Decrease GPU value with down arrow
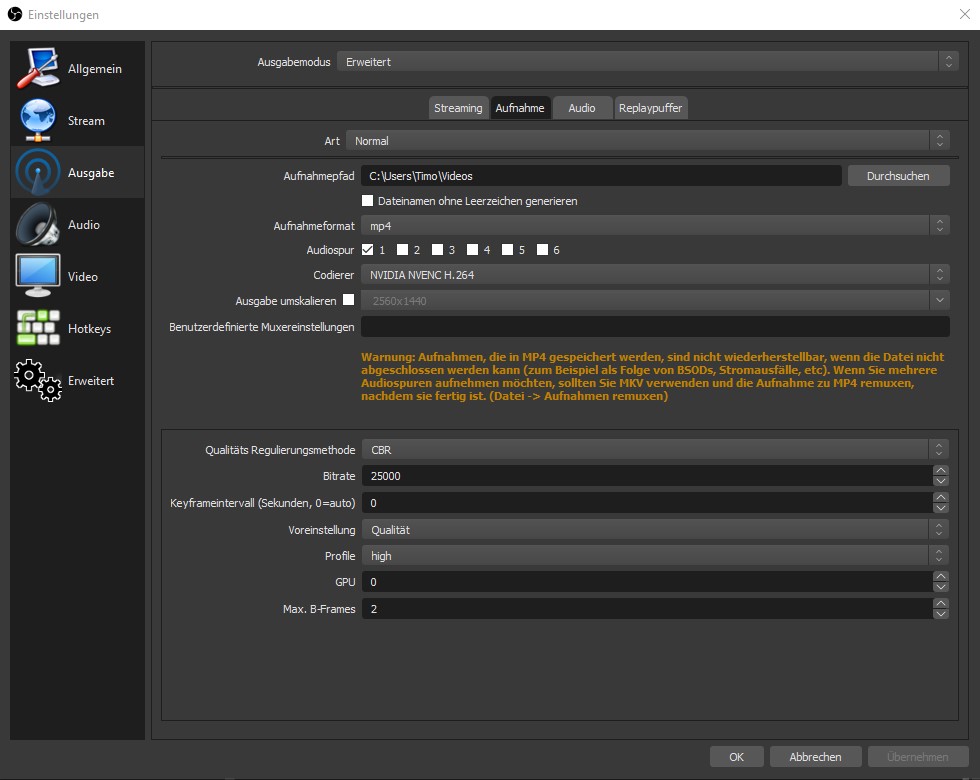Image resolution: width=980 pixels, height=780 pixels. (941, 587)
